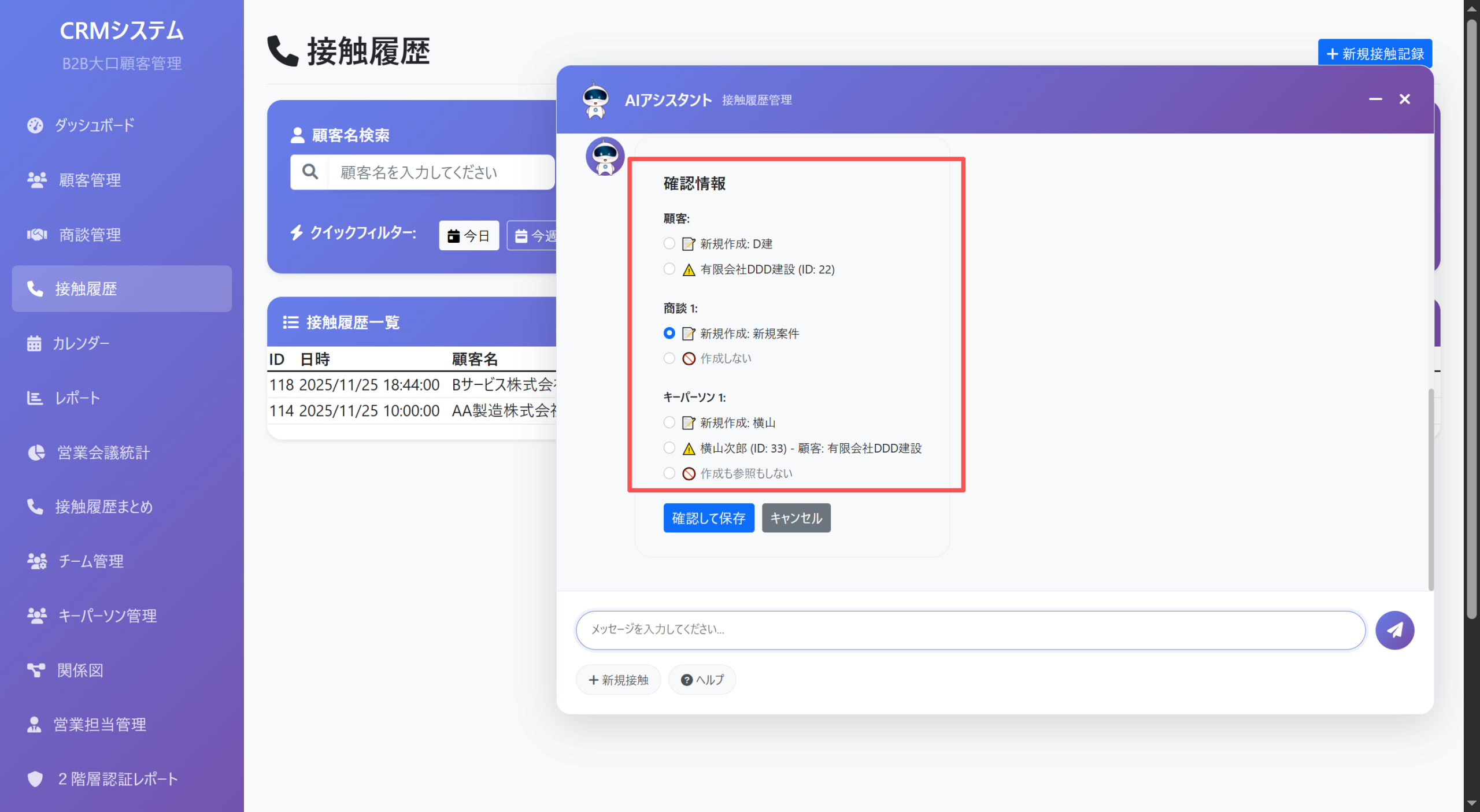This screenshot has height=812, width=1480.
Task: Select existing customer 有限会社DDD建設 (ID: 22)
Action: (669, 269)
